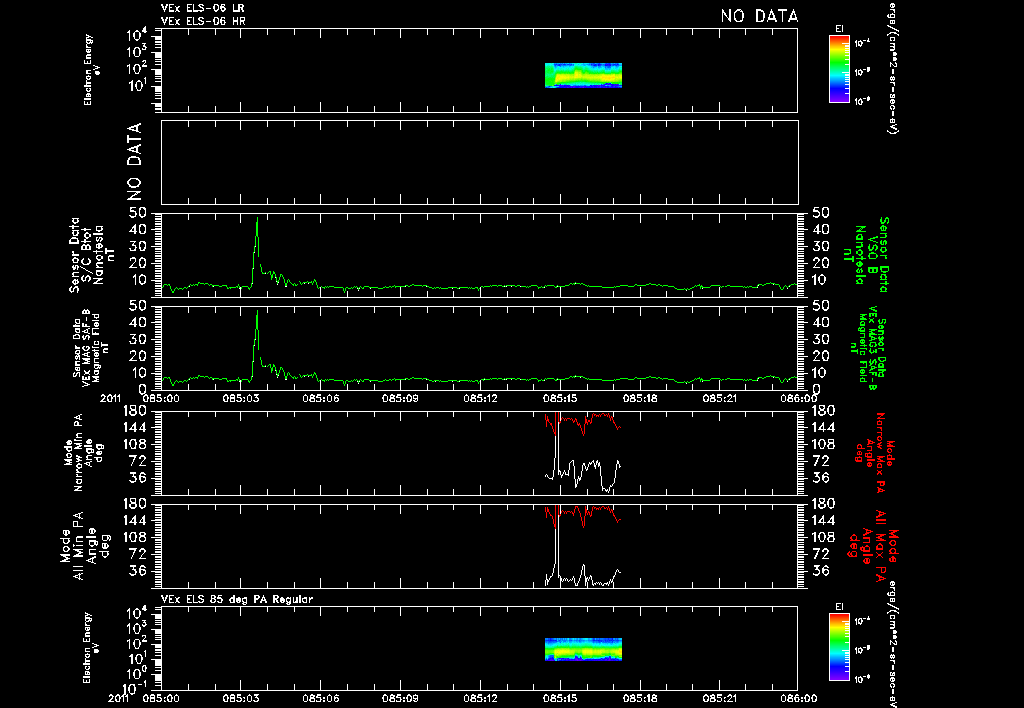Viewport: 1024px width, 708px height.
Task: Click the "EI" label above the top color bar
Action: [839, 29]
